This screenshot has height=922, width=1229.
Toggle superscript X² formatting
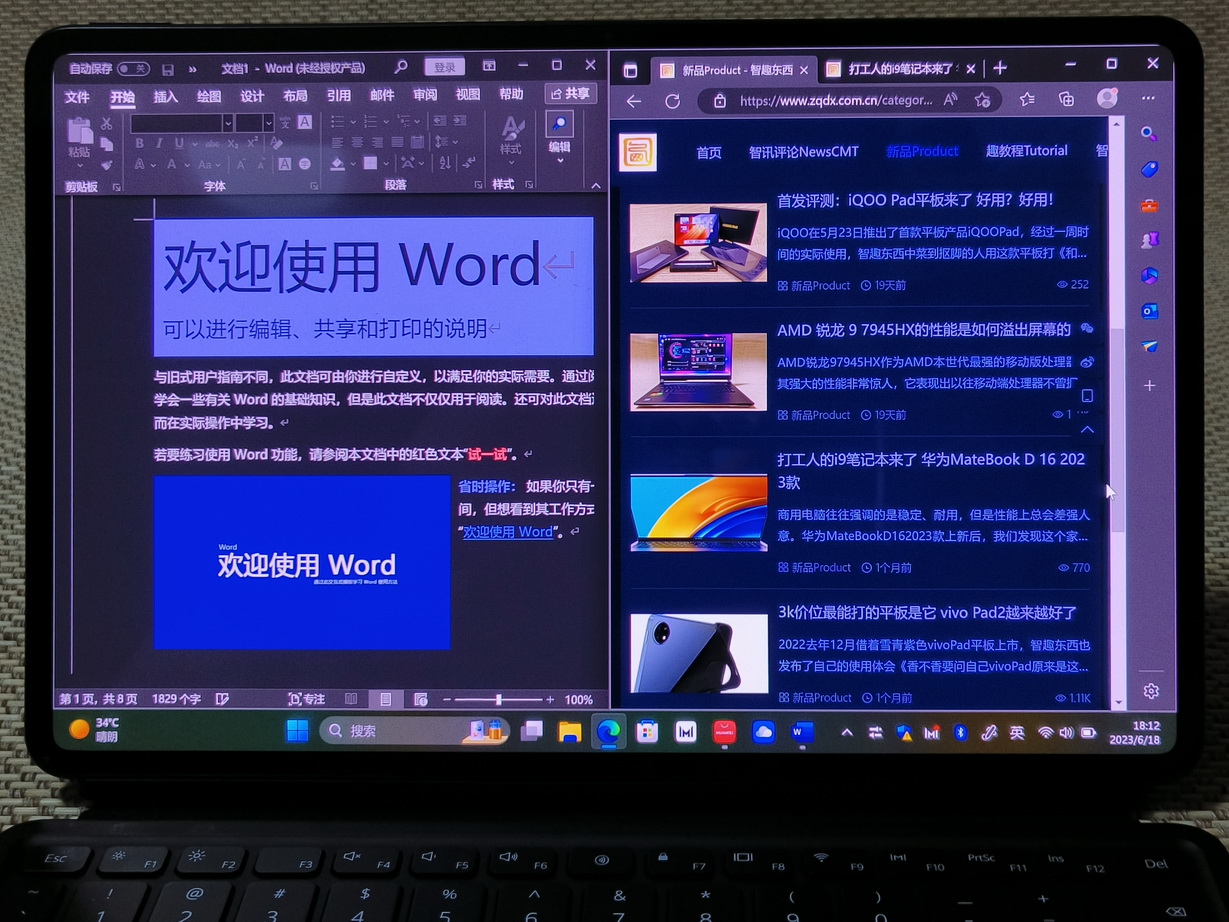point(254,144)
